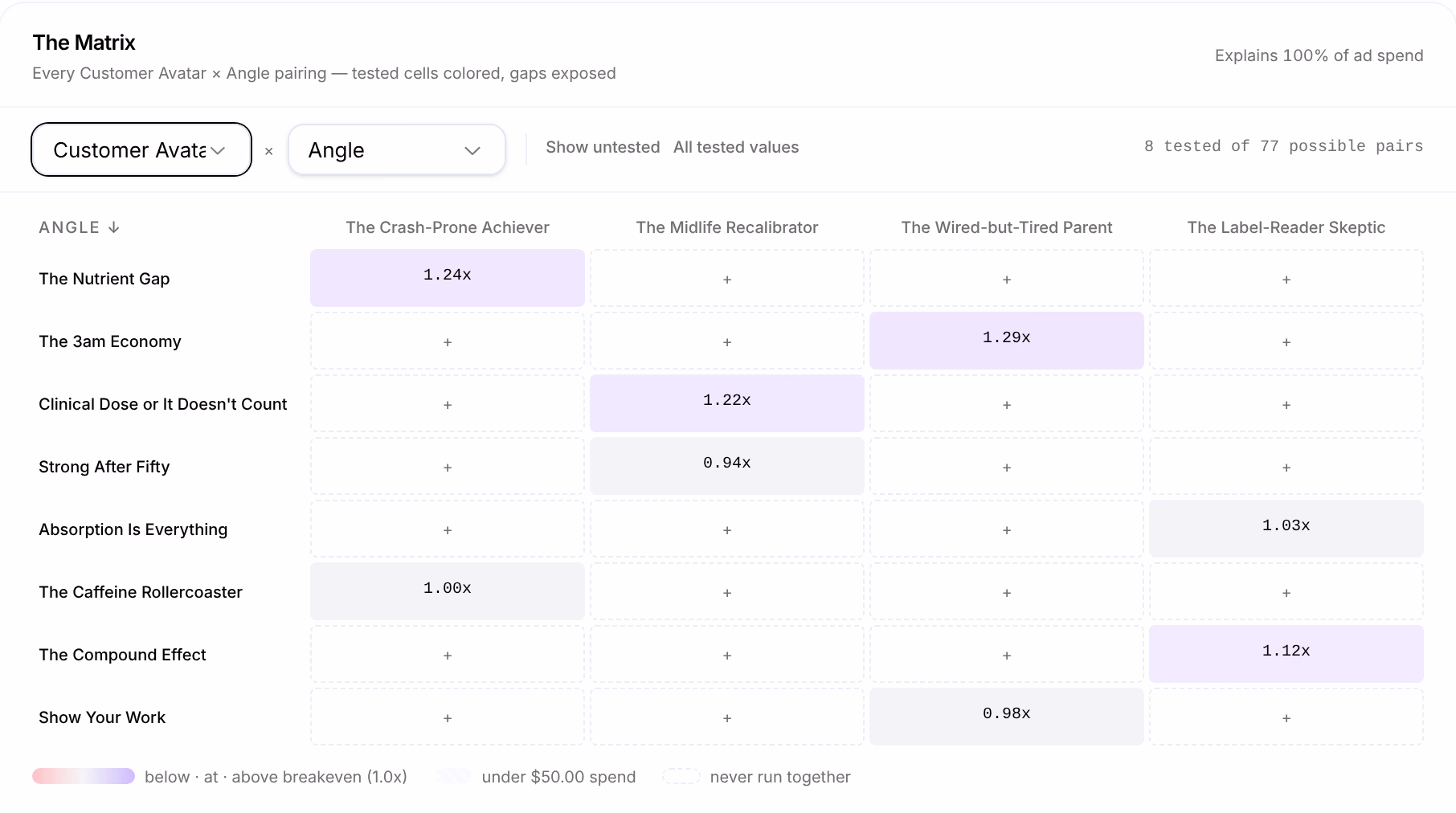The width and height of the screenshot is (1456, 813).
Task: Add 3am Economy × Label-Reader Skeptic pairing
Action: click(x=1286, y=341)
